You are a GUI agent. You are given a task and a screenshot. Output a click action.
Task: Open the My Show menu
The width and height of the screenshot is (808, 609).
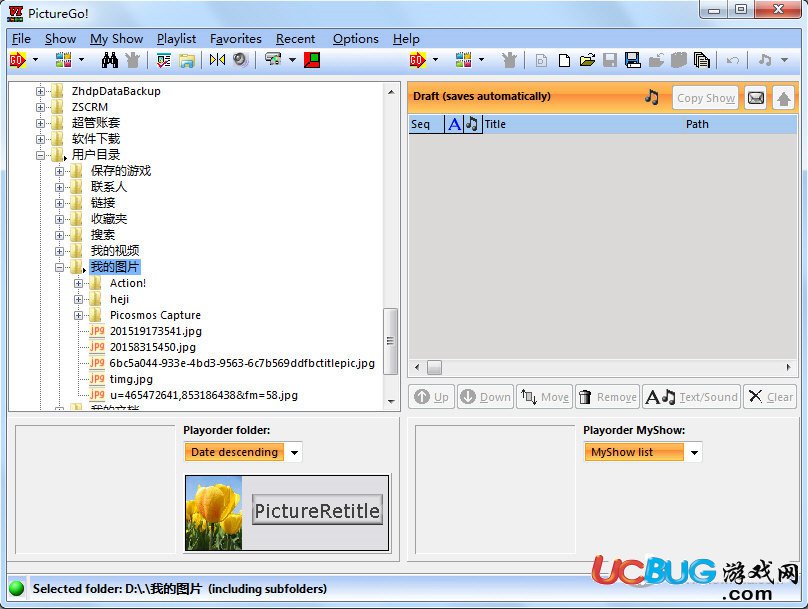(116, 39)
